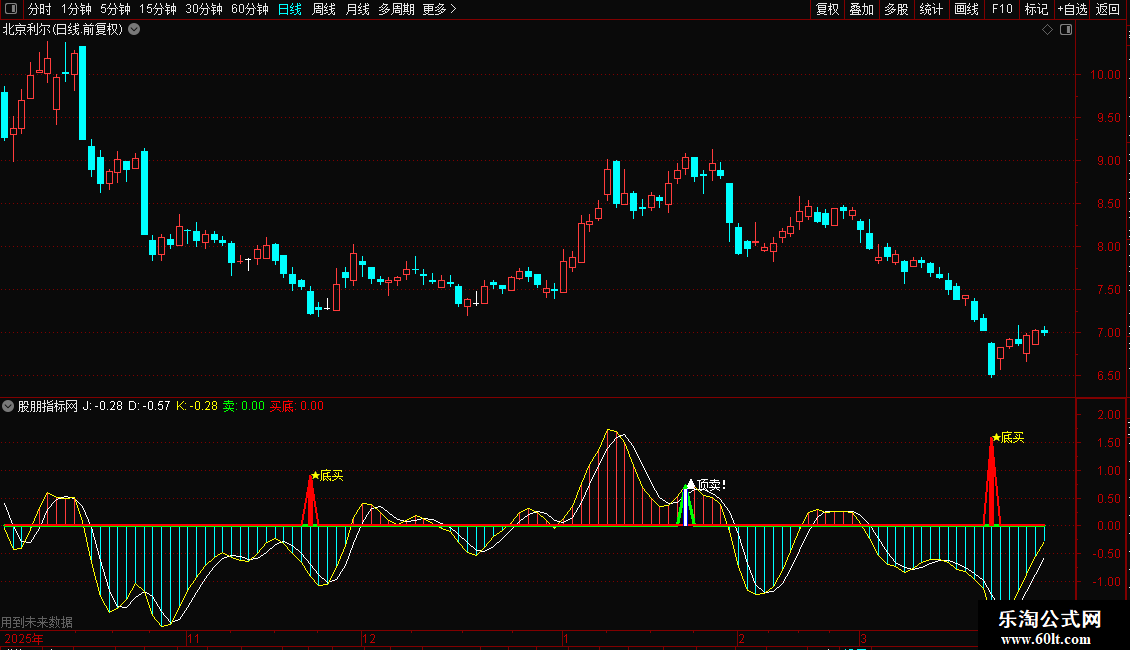Expand the 股朋指标网 indicator dropdown arrow

click(x=9, y=406)
